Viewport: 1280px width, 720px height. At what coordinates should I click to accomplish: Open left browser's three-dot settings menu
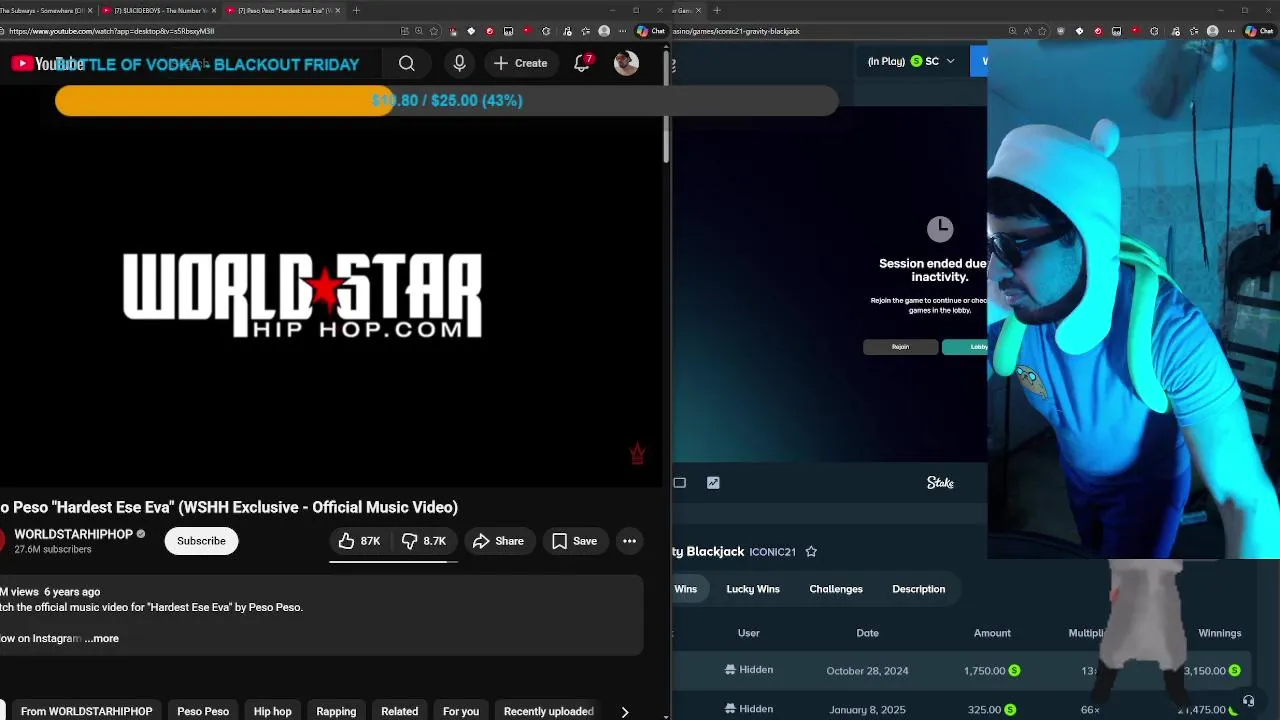(623, 31)
